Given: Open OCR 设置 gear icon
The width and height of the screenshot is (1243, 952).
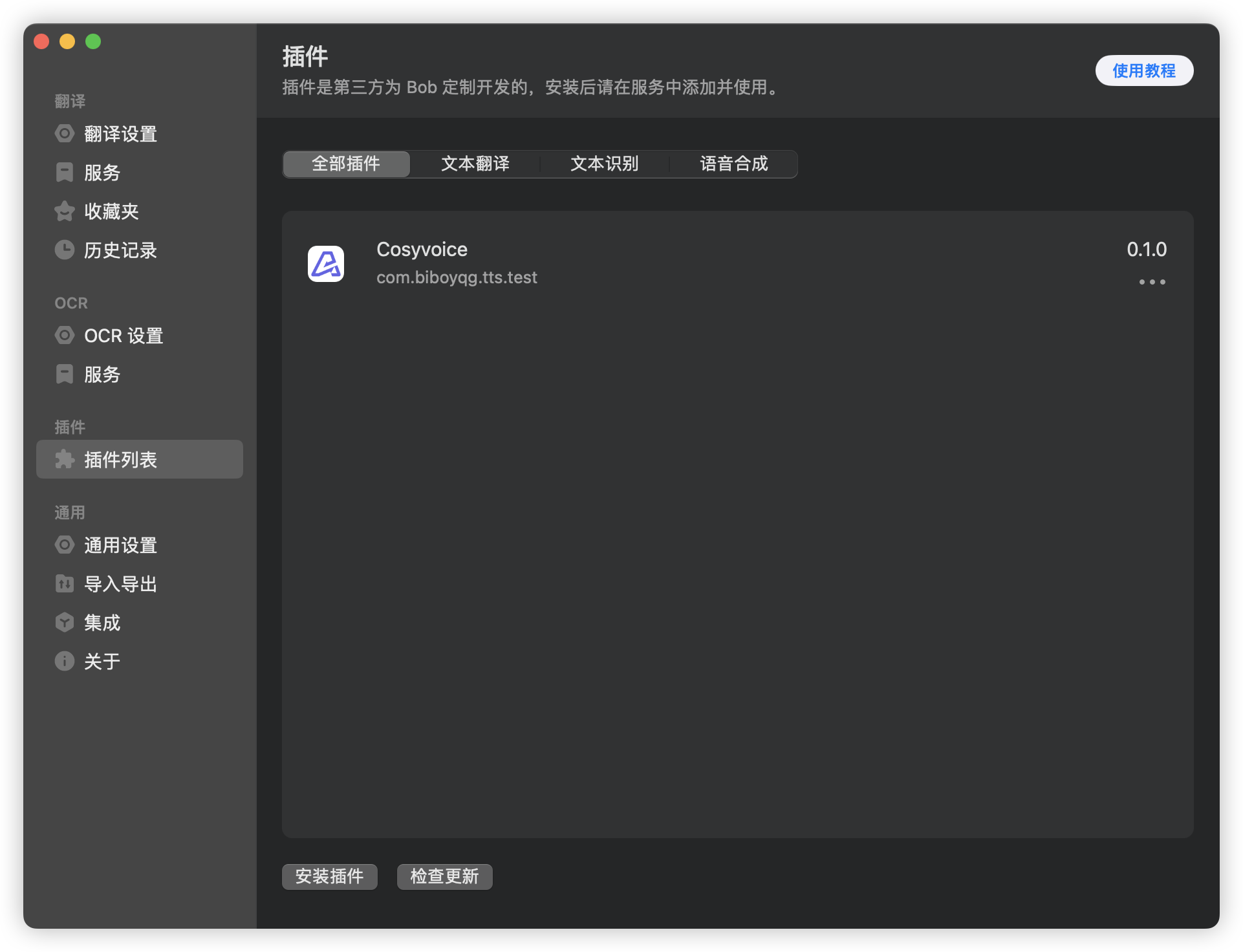Looking at the screenshot, I should [65, 336].
